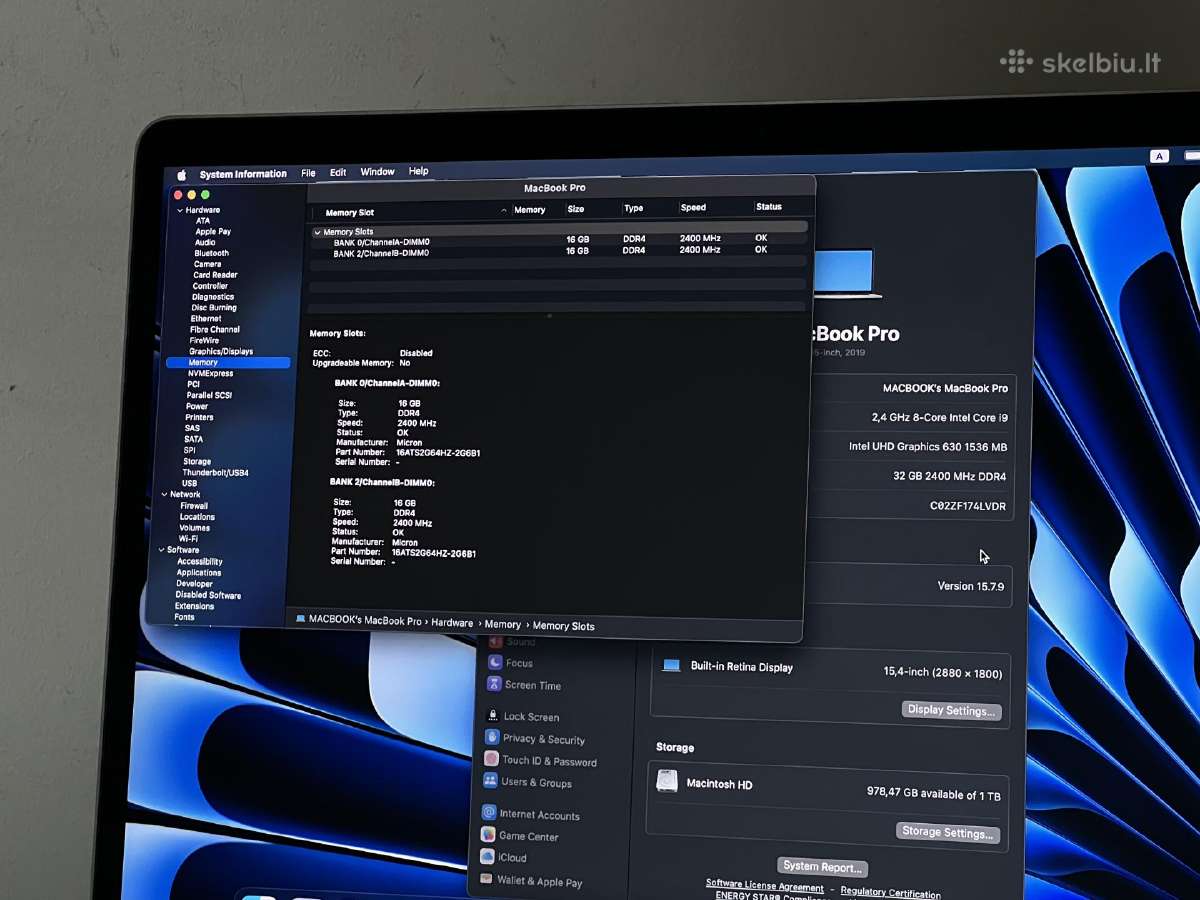This screenshot has height=900, width=1200.
Task: Open the Software License Agreement link
Action: (765, 885)
